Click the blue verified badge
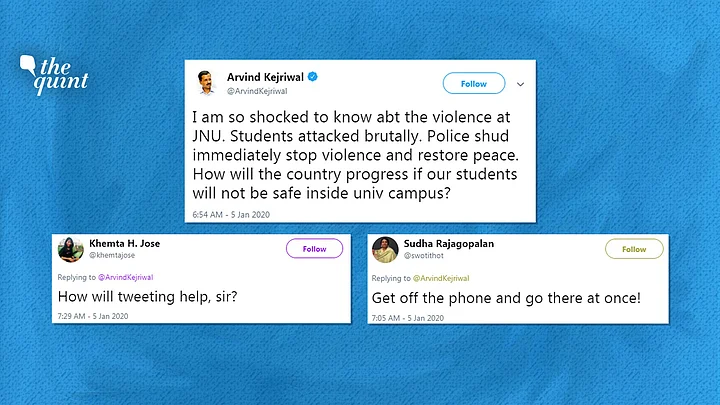Image resolution: width=720 pixels, height=405 pixels. pyautogui.click(x=313, y=77)
